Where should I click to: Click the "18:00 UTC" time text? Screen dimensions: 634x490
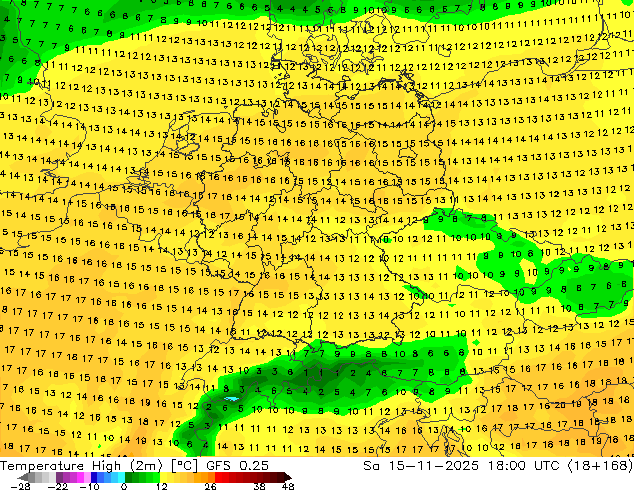point(523,466)
